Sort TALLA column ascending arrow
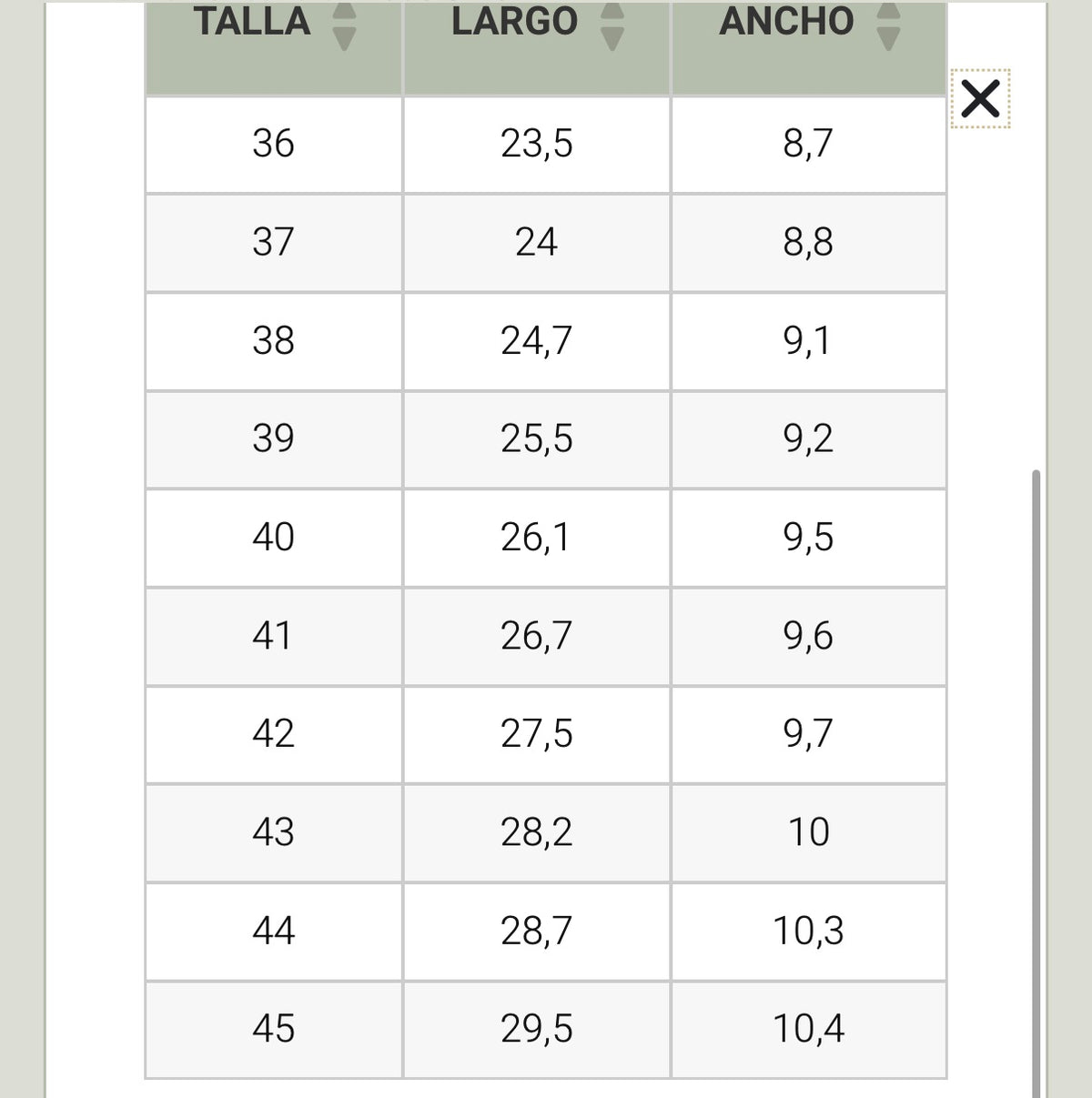The height and width of the screenshot is (1098, 1092). (x=344, y=10)
